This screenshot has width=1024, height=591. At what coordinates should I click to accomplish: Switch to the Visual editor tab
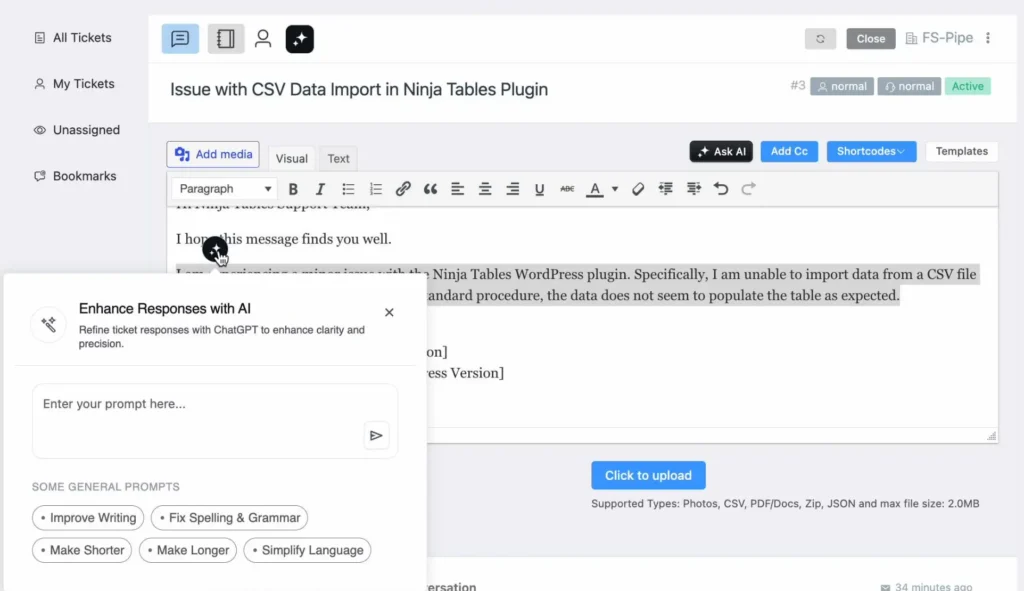291,158
